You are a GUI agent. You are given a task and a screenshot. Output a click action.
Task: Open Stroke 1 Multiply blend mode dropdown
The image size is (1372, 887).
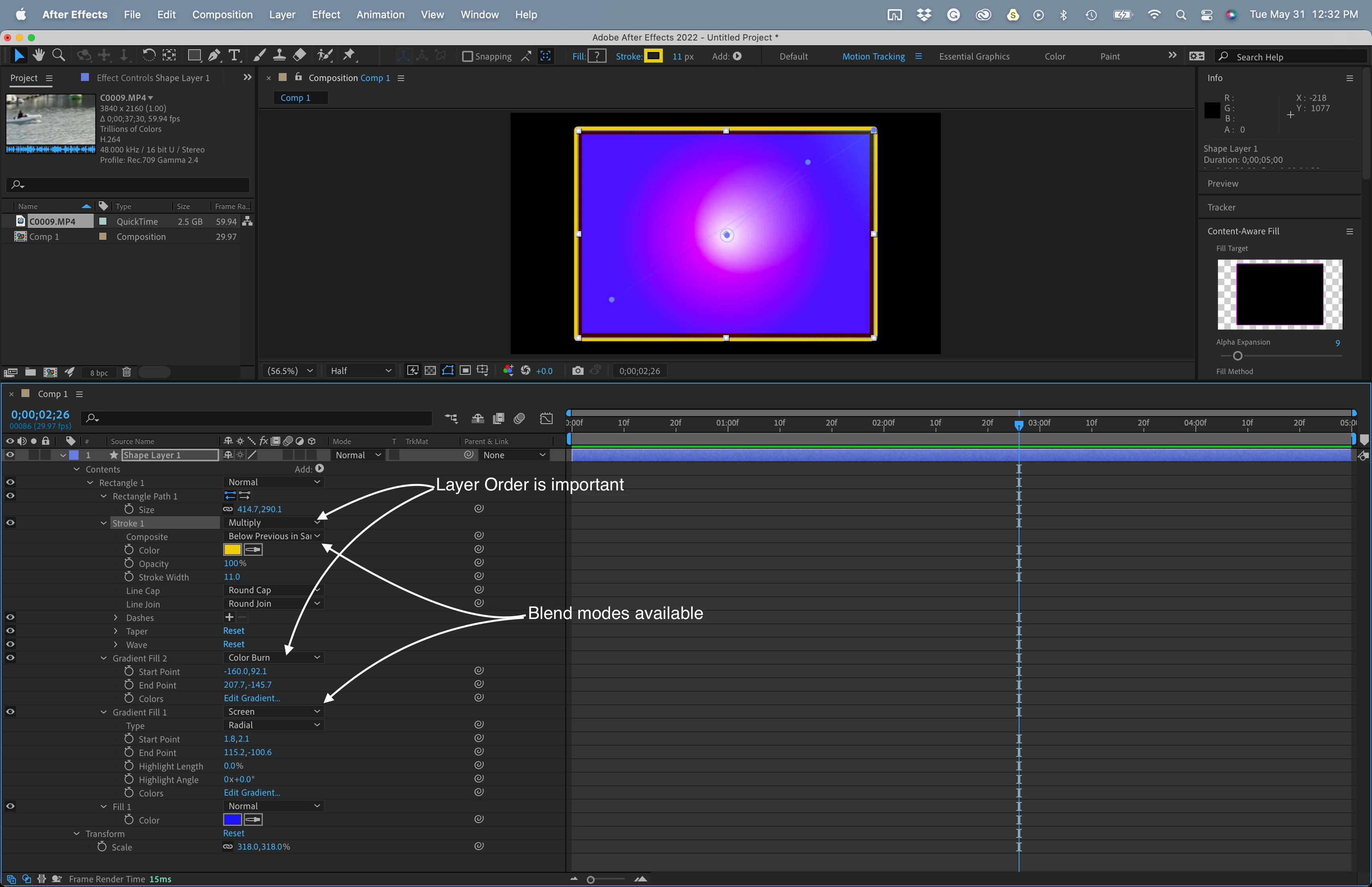(x=273, y=523)
